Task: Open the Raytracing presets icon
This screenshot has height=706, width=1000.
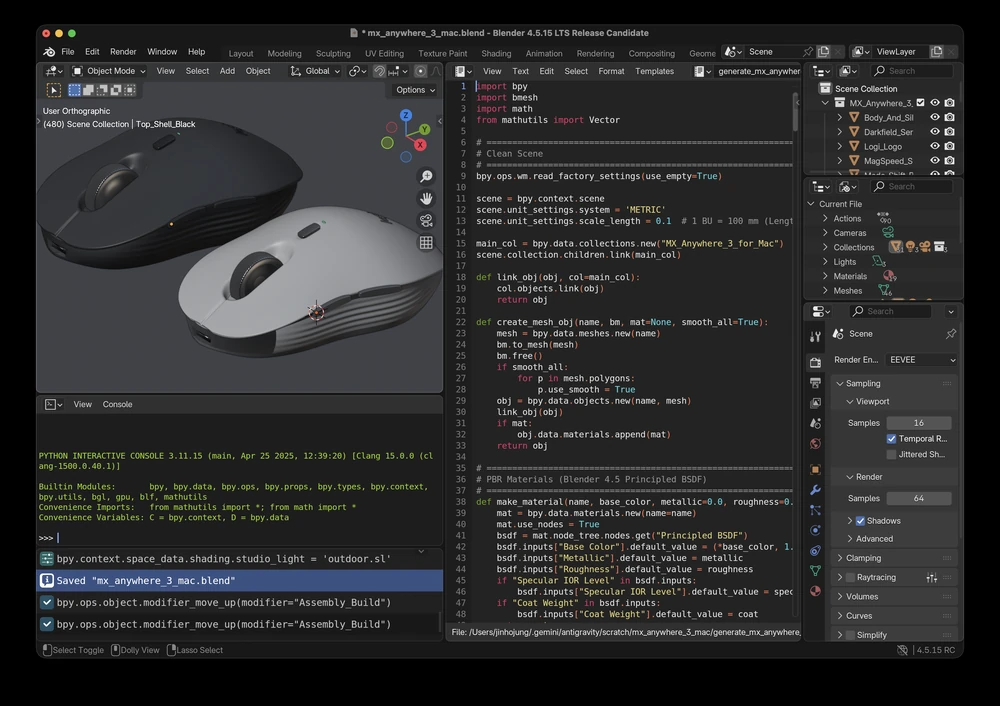Action: point(932,578)
